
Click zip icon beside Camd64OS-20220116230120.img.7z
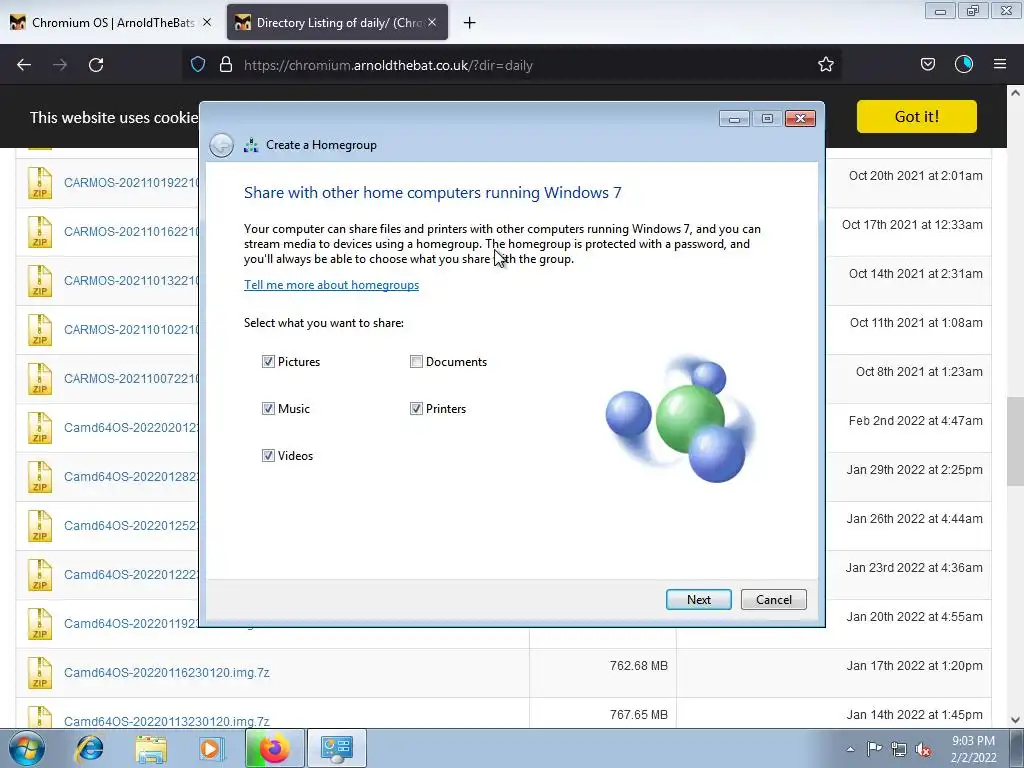tap(40, 673)
